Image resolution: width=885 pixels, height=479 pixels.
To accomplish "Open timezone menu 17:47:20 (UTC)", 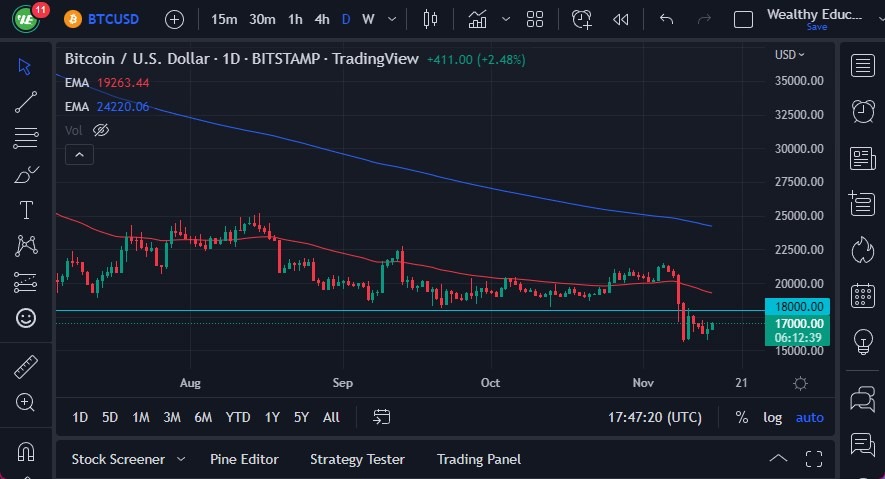I will 655,418.
